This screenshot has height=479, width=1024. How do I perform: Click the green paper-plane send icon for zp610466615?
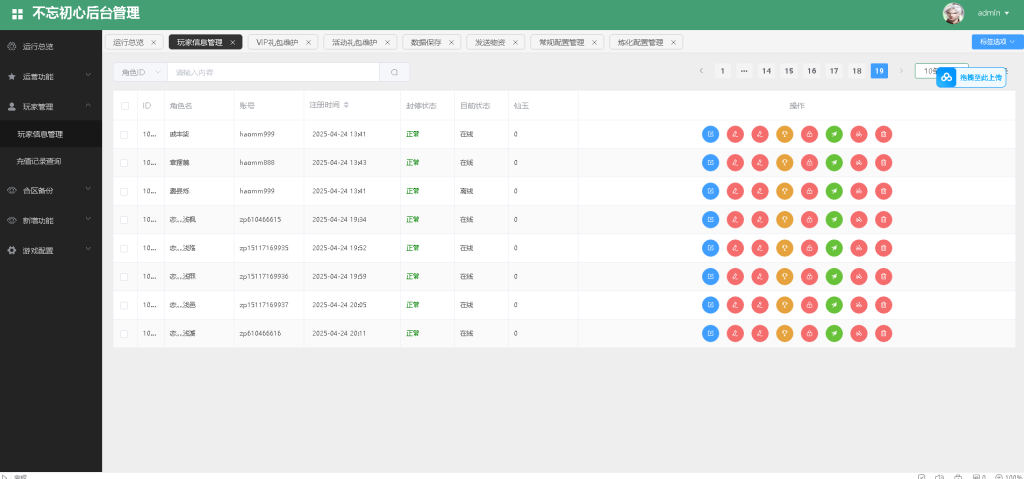click(x=834, y=219)
